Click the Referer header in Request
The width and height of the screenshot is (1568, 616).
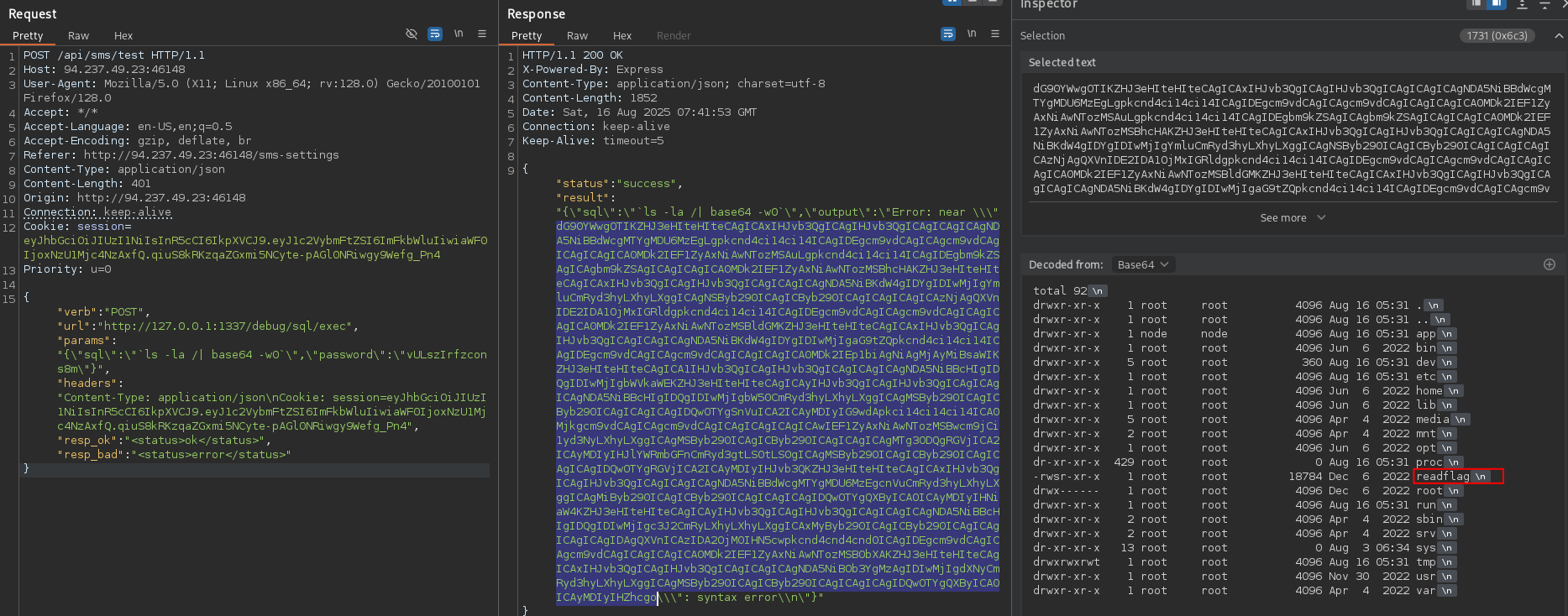coord(181,155)
